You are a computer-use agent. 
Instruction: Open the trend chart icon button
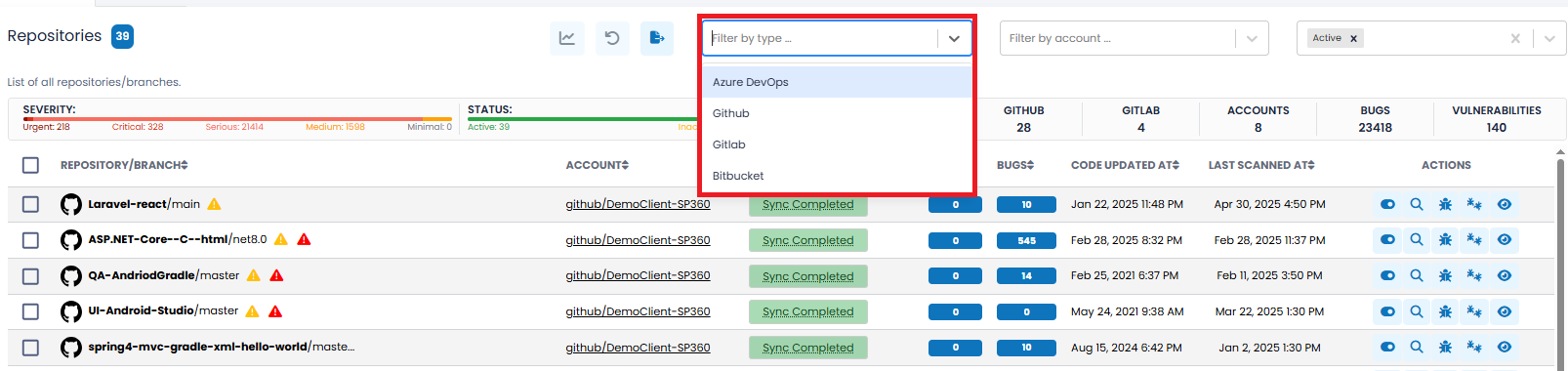coord(566,38)
